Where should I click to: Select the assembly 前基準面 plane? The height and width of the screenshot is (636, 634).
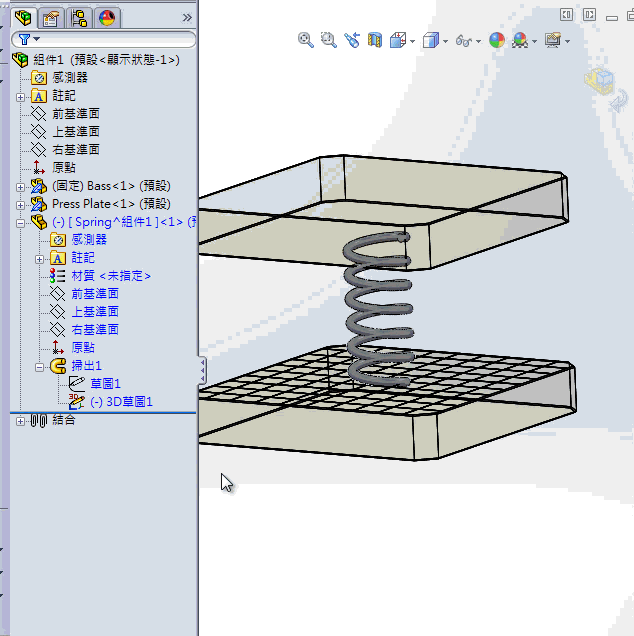coord(76,114)
